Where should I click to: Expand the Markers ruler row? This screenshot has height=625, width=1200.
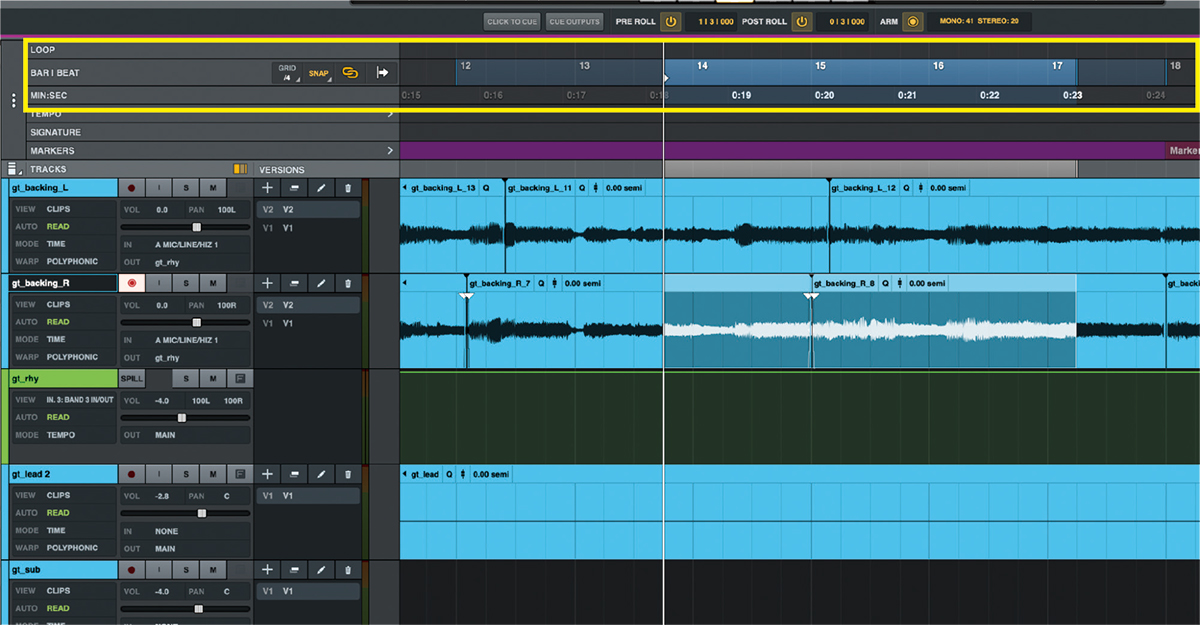point(389,151)
